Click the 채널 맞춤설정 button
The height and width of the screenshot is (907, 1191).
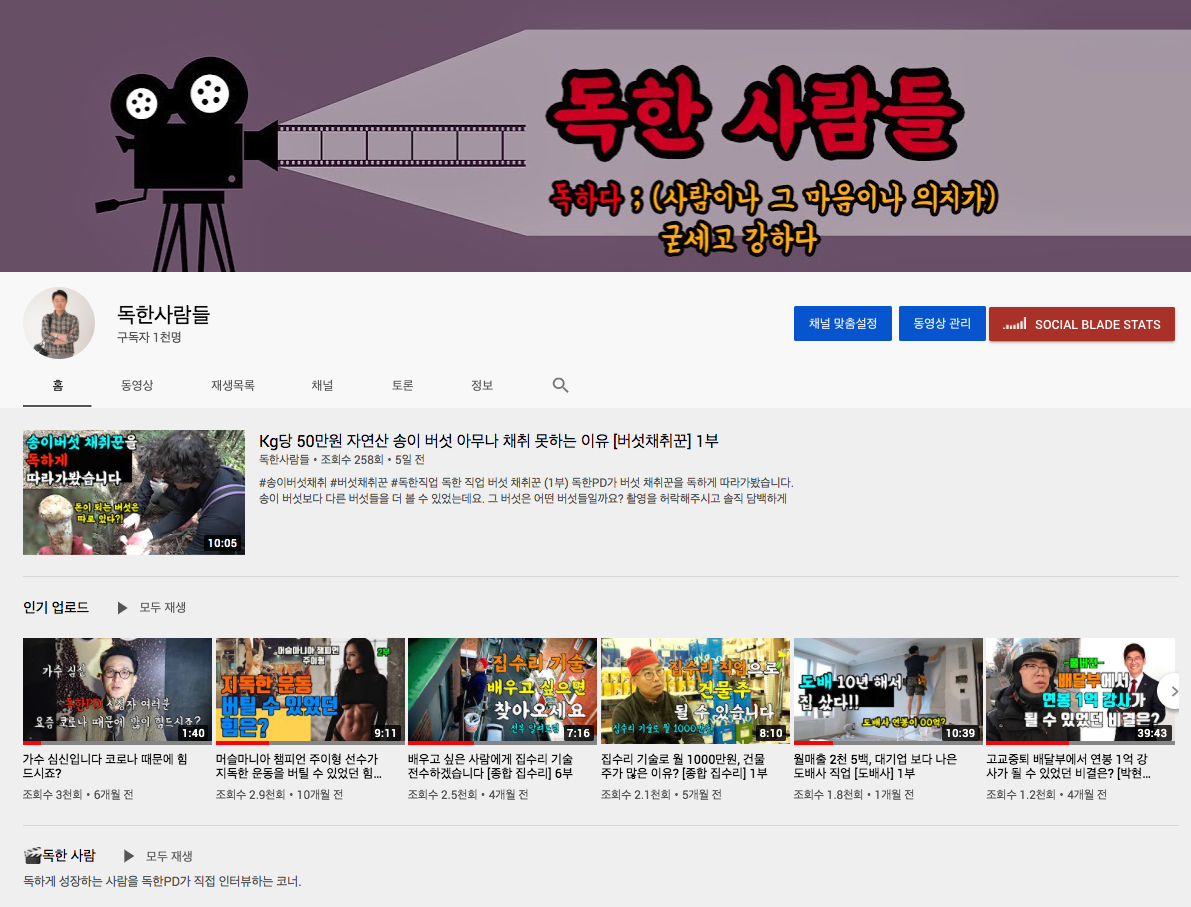tap(842, 323)
